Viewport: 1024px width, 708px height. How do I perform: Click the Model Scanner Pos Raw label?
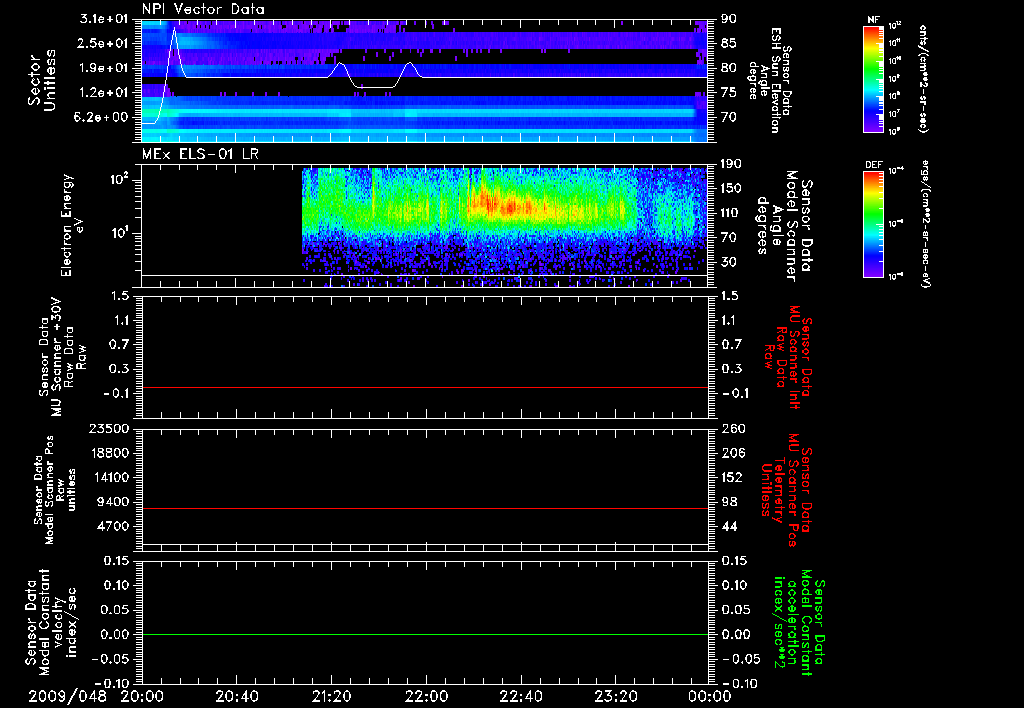[x=56, y=490]
